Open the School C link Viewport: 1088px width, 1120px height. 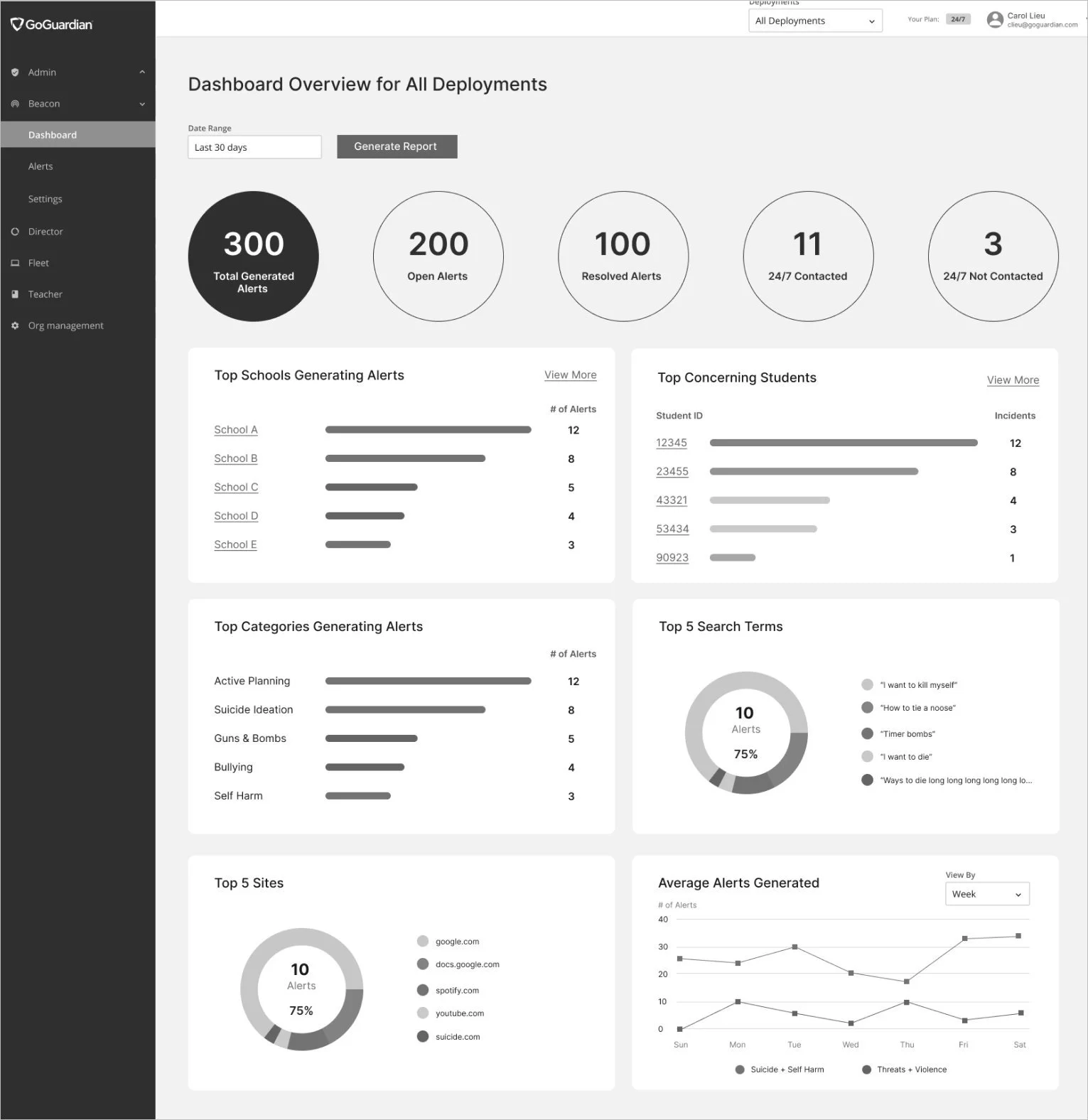tap(236, 488)
